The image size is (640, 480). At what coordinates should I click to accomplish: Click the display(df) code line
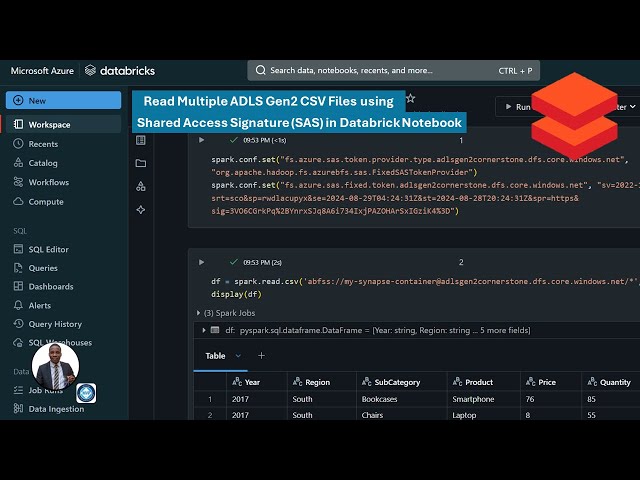click(x=236, y=294)
